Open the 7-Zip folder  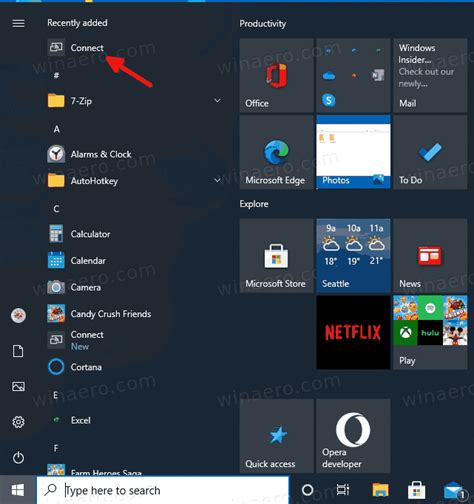[70, 101]
